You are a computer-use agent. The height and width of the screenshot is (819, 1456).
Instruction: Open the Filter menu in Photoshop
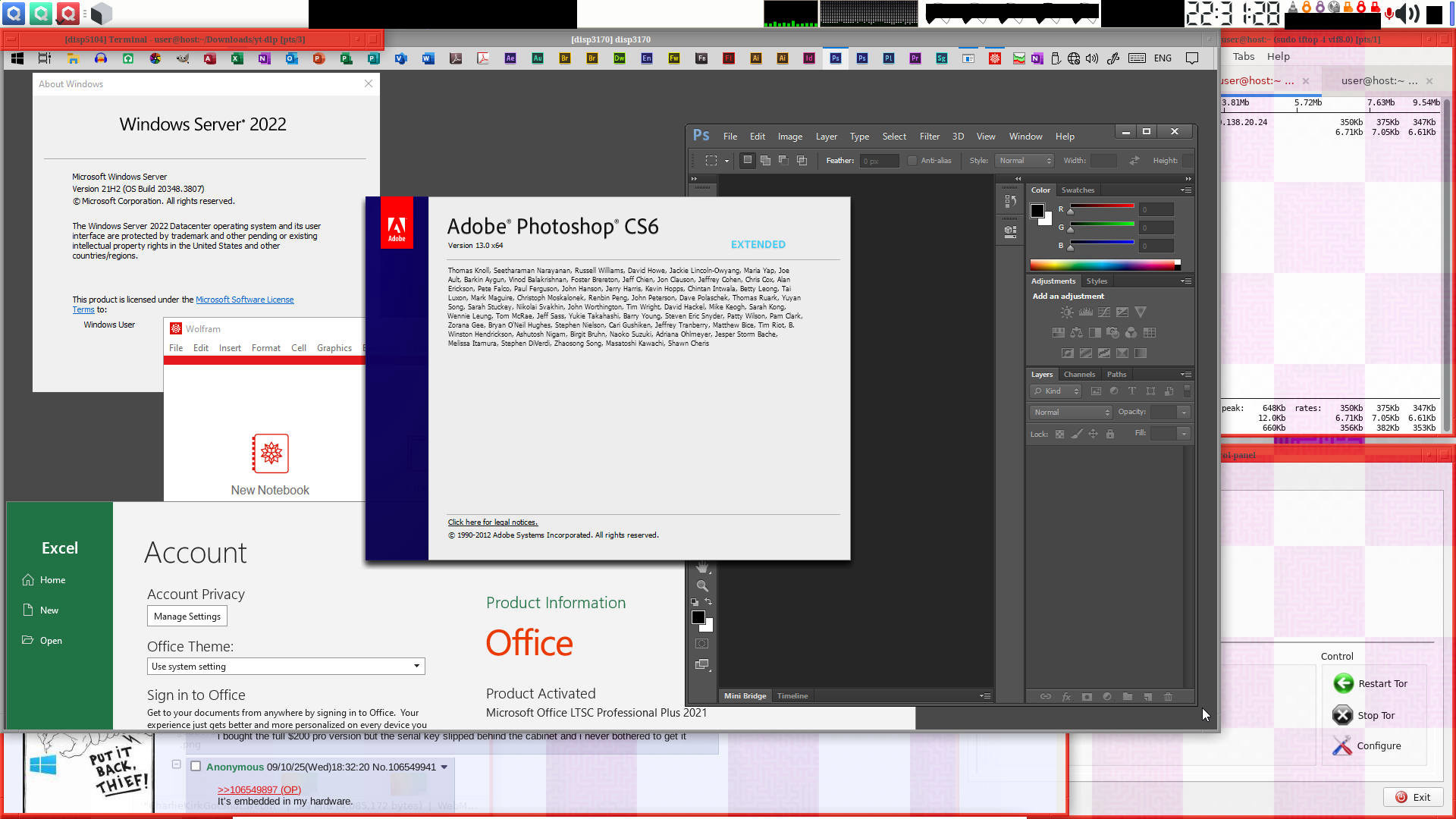coord(929,136)
